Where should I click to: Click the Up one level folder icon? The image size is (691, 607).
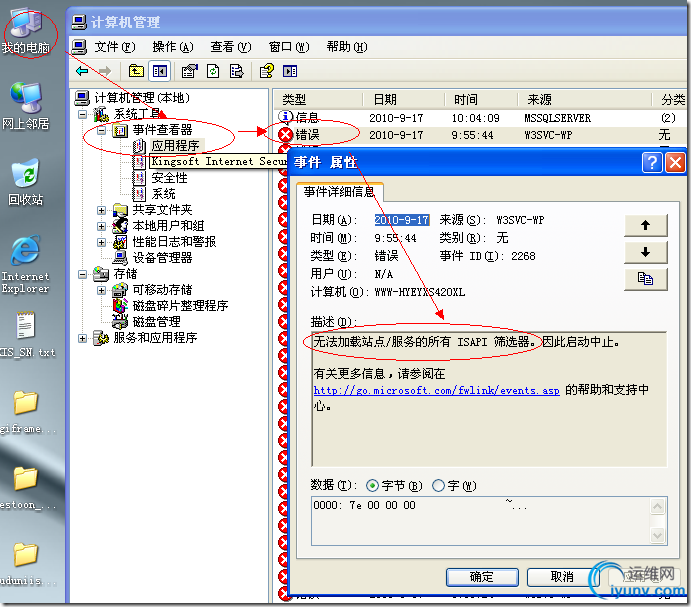(x=136, y=71)
